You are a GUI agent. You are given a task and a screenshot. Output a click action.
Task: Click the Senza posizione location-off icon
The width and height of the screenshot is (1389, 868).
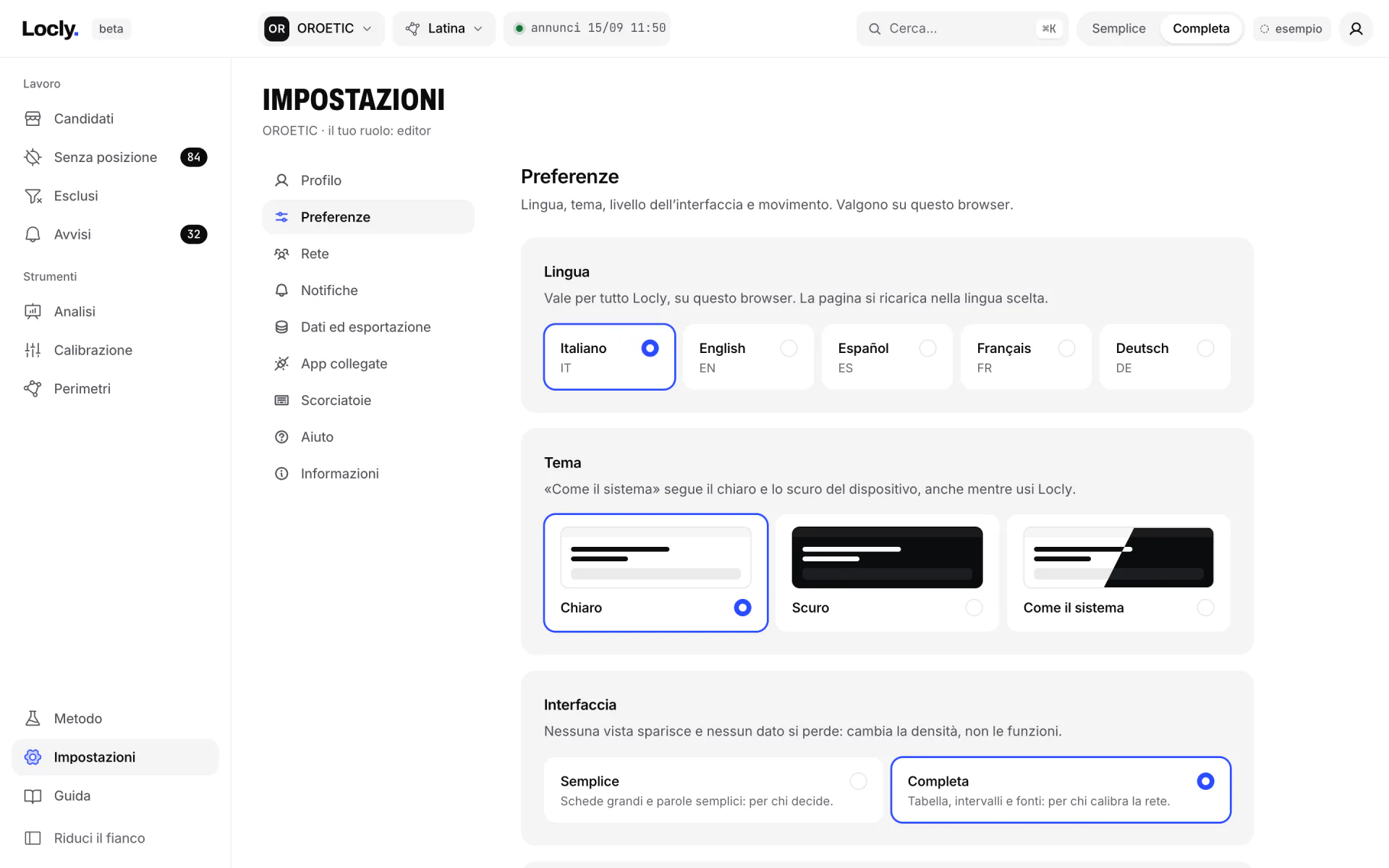click(x=33, y=157)
